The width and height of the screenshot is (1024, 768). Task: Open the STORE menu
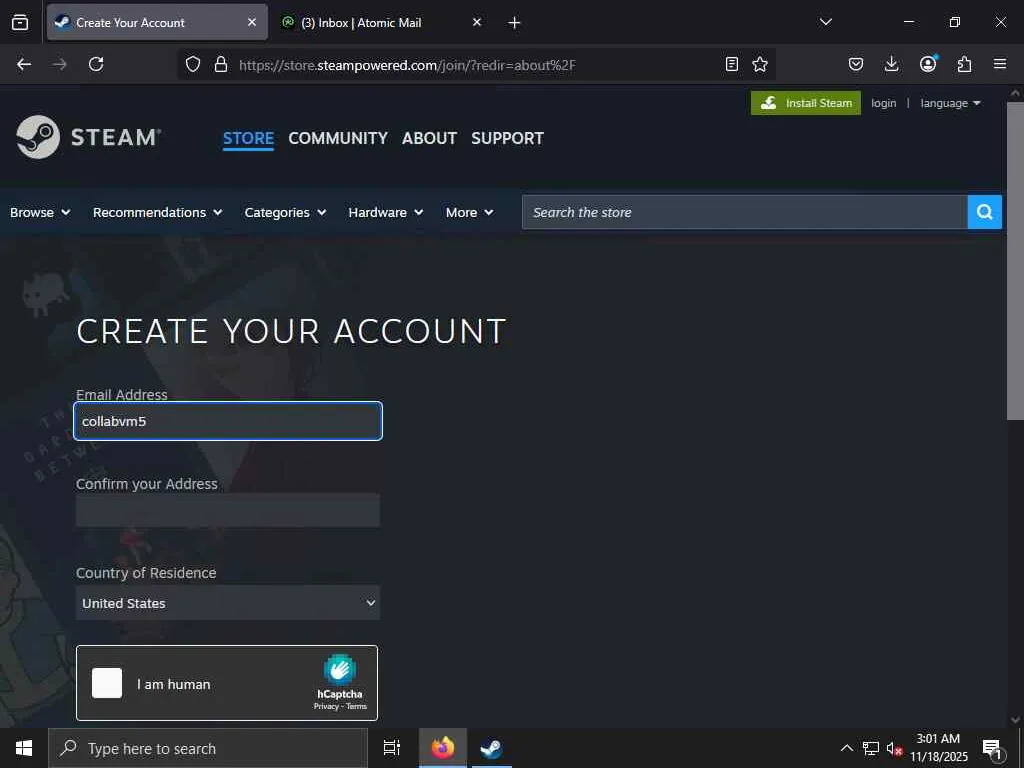(248, 138)
